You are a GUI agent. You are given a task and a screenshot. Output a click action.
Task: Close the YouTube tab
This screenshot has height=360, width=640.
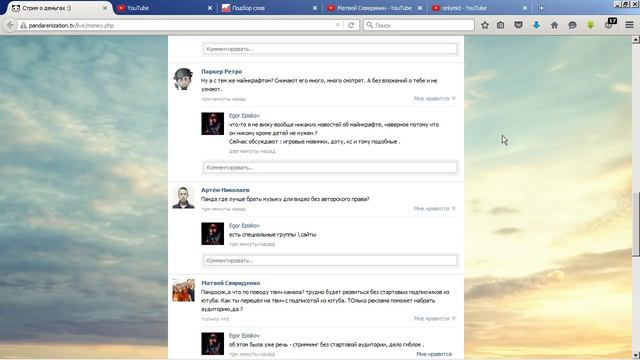[210, 8]
